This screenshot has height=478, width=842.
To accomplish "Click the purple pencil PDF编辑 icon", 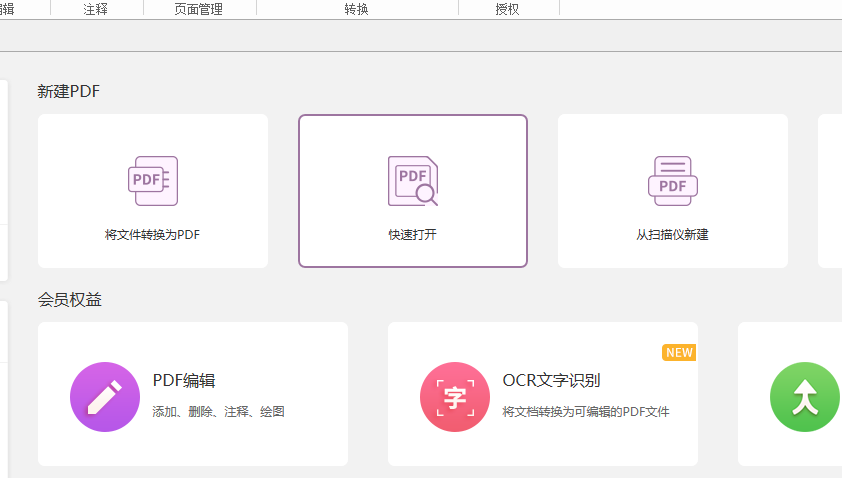I will (105, 397).
